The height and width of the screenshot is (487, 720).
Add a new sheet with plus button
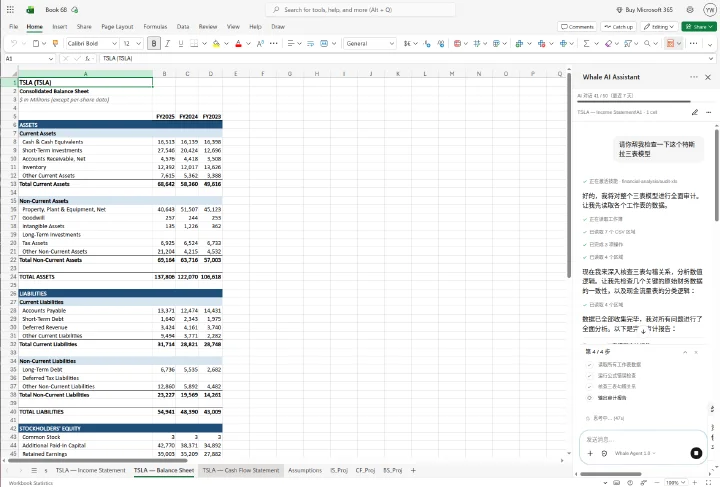tap(413, 470)
